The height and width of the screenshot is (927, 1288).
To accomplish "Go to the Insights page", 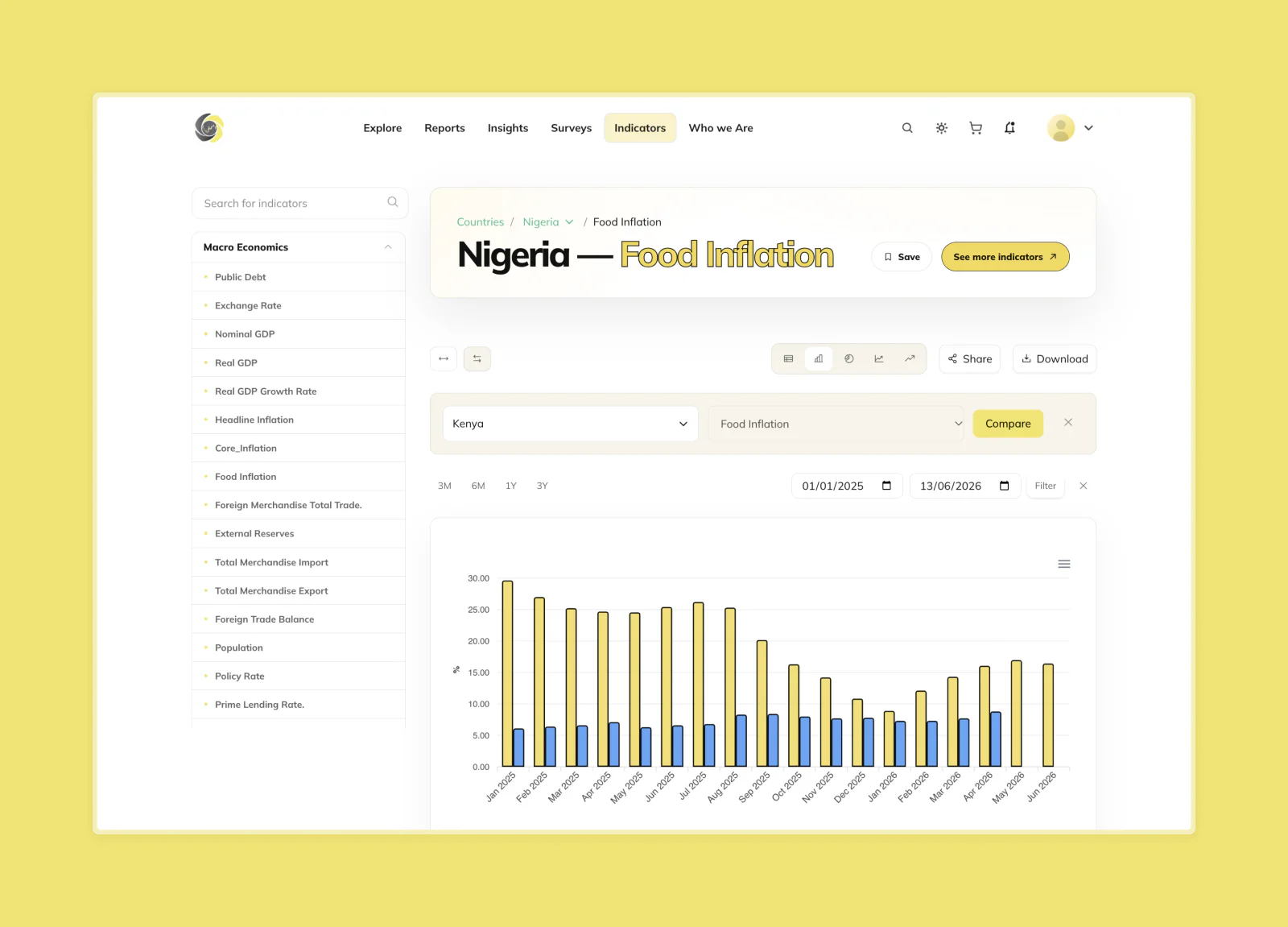I will [508, 128].
